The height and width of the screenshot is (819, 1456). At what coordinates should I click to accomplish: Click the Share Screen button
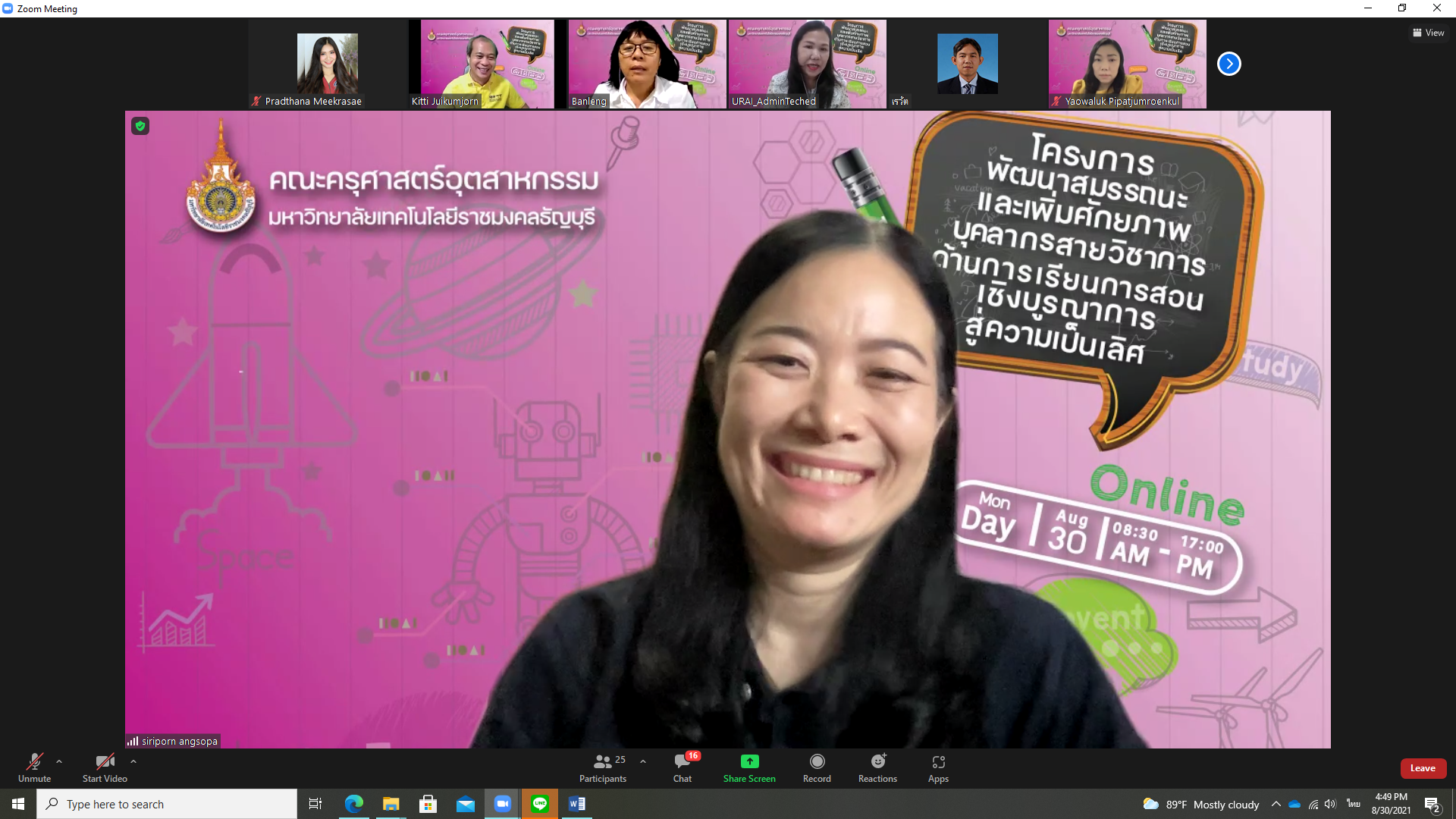tap(749, 767)
